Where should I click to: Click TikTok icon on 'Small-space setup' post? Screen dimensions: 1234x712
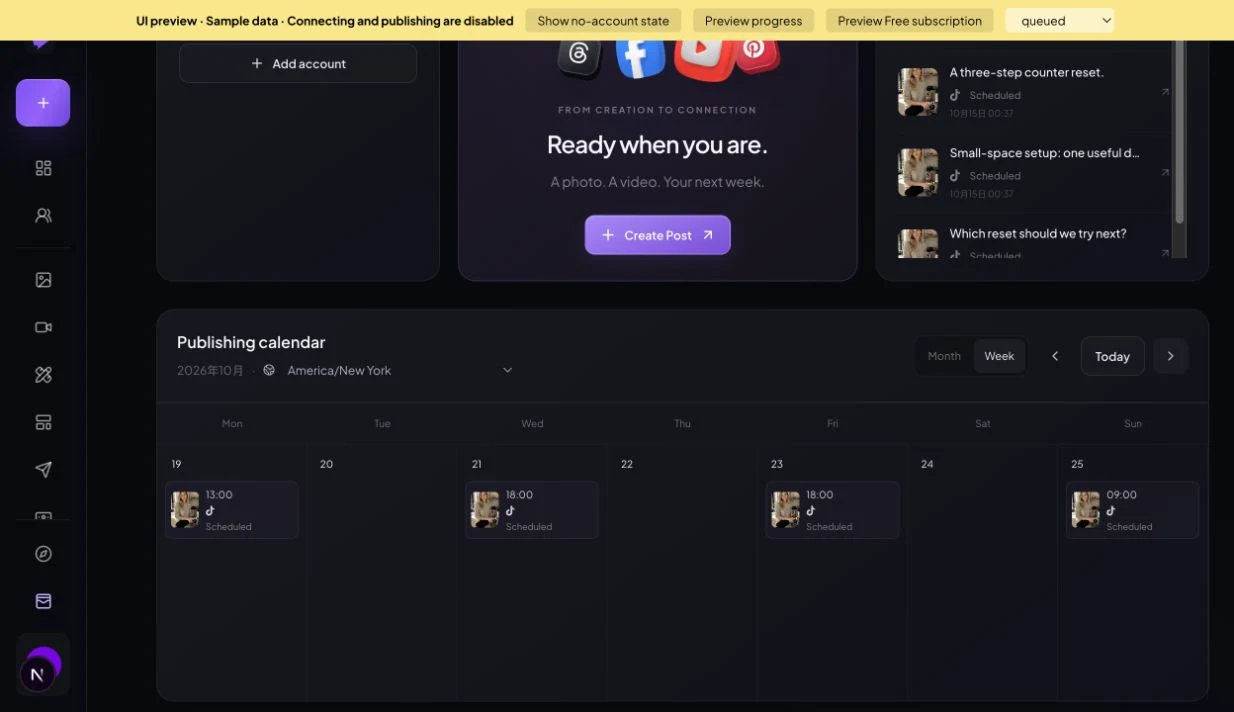[955, 175]
